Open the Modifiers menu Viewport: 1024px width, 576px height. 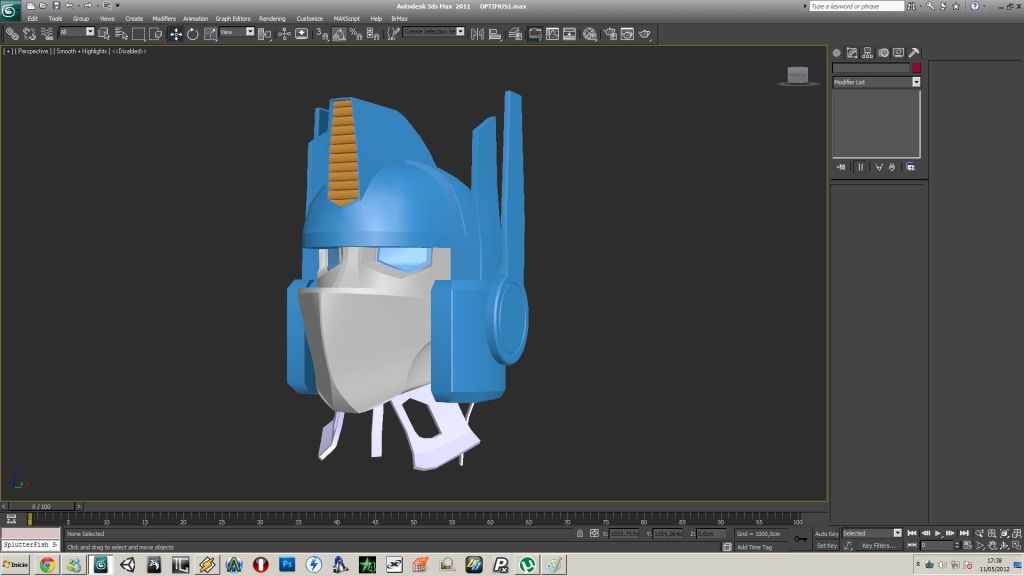coord(164,19)
